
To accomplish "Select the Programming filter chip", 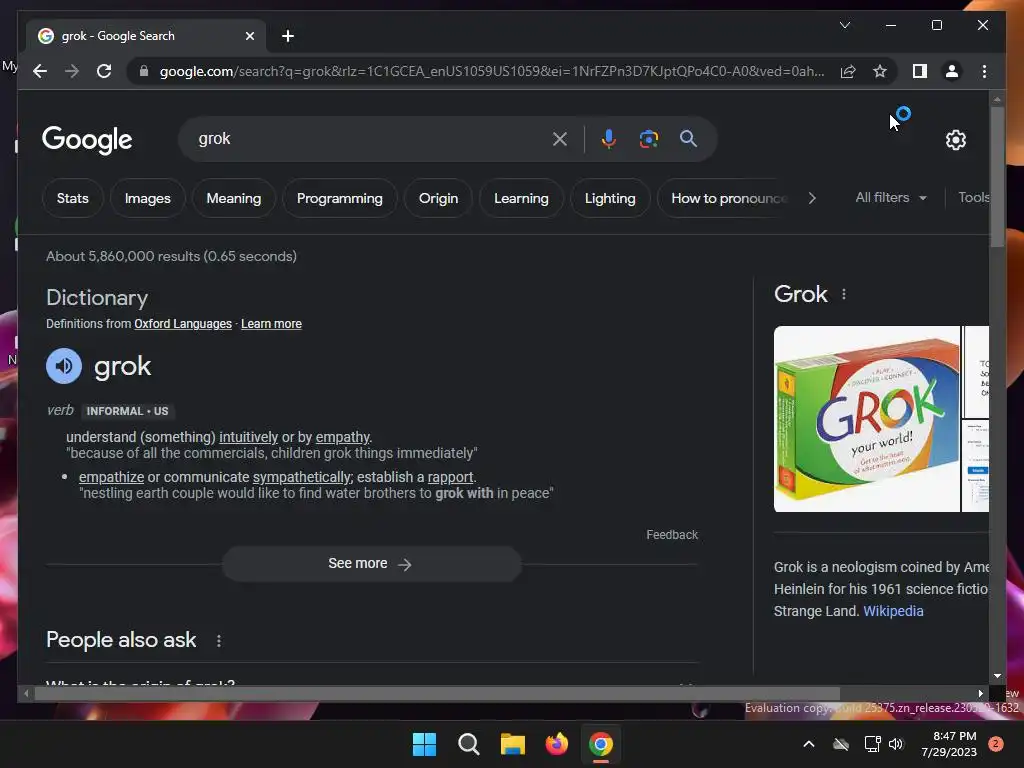I will pyautogui.click(x=340, y=198).
